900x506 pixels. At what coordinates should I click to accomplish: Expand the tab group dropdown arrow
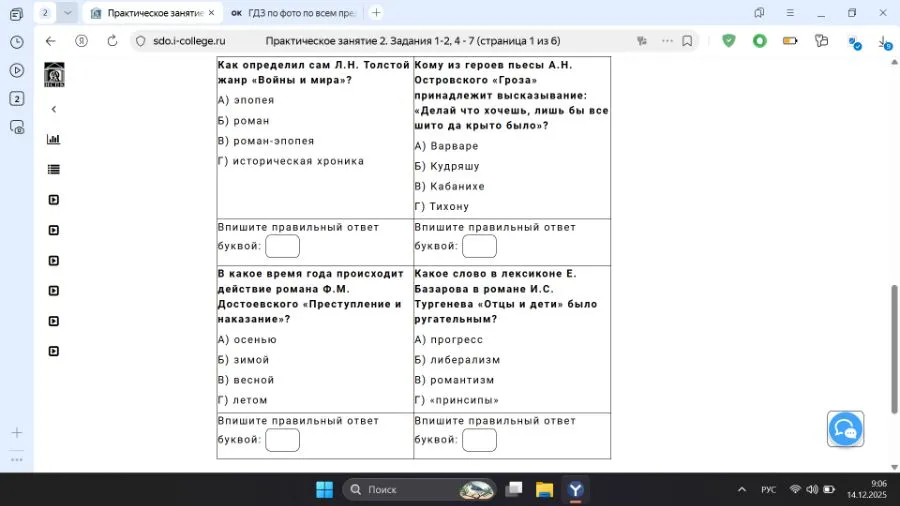[x=67, y=13]
